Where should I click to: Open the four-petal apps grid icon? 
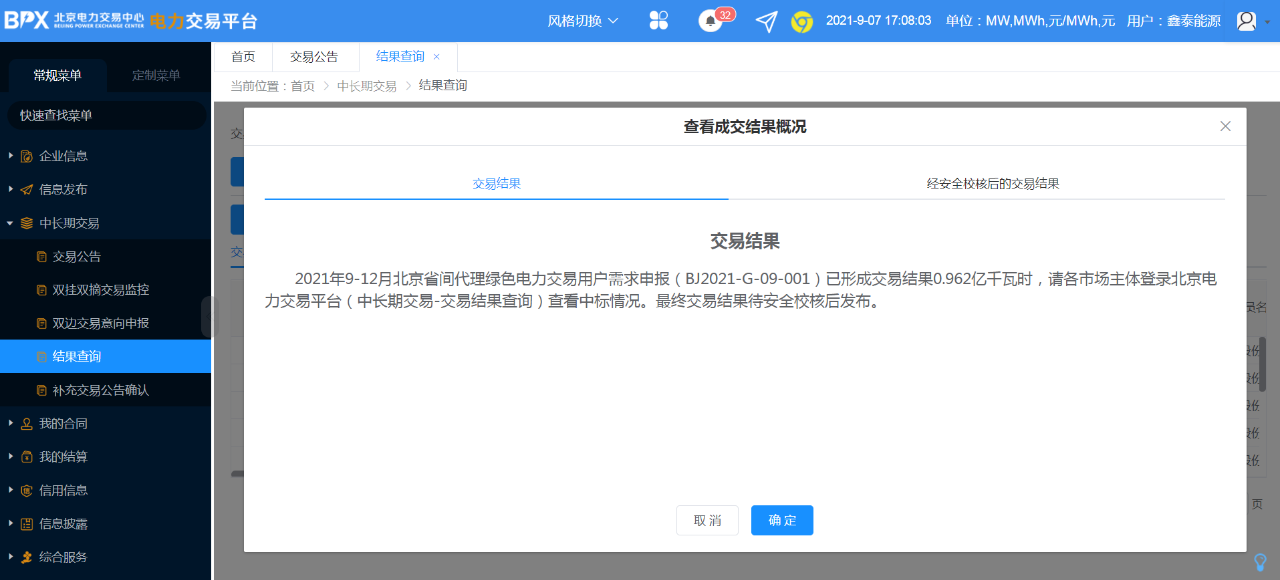(659, 21)
